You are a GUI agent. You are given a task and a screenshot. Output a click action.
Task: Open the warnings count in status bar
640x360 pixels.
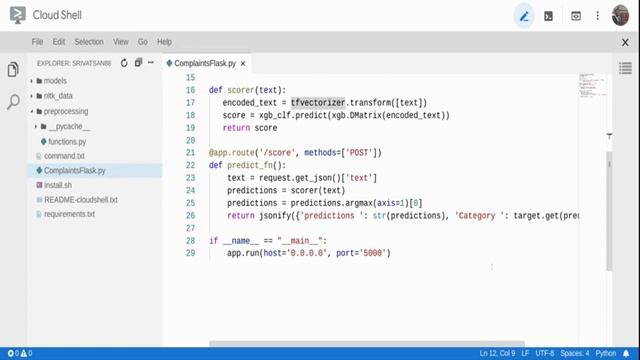pyautogui.click(x=26, y=353)
